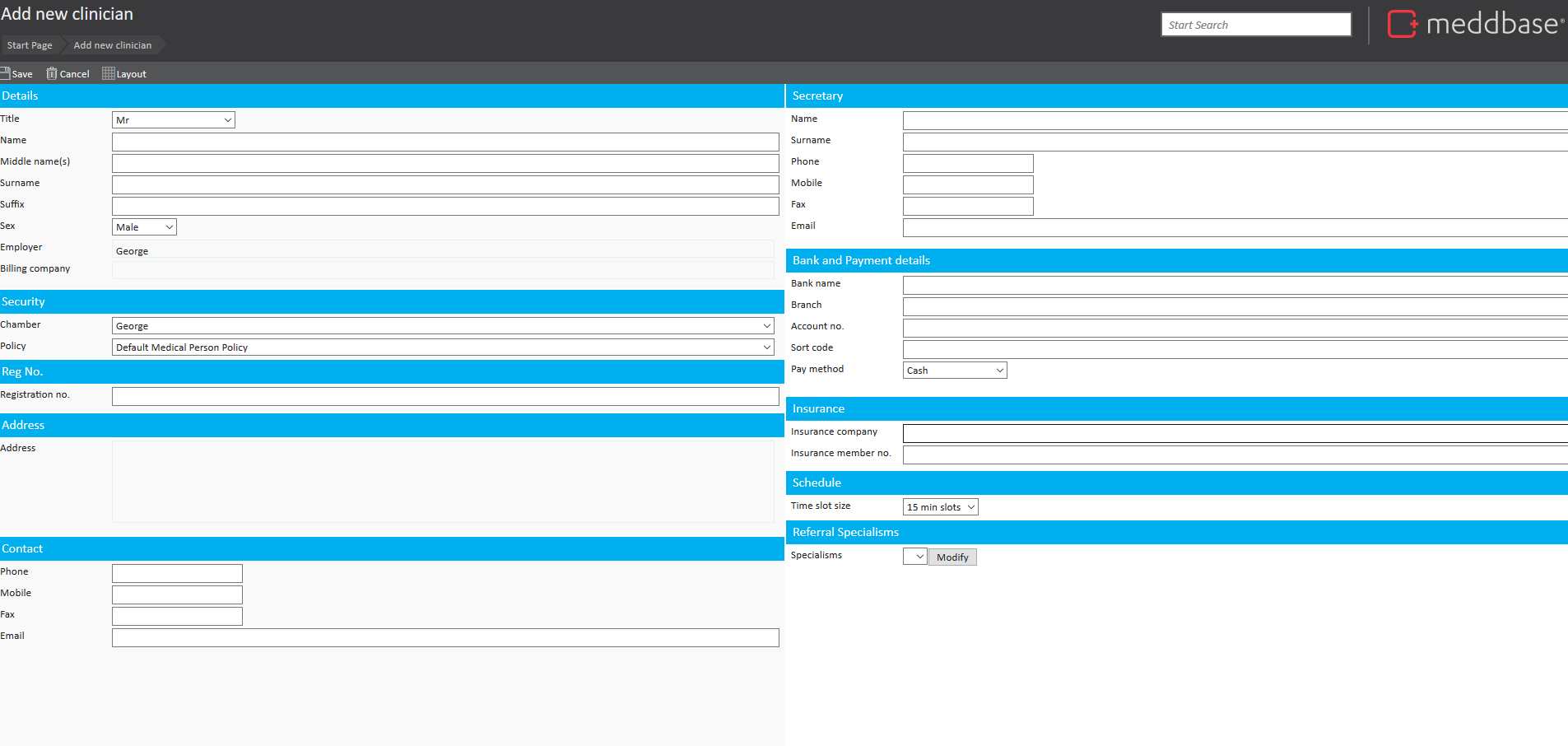Open the Specialisms dropdown
This screenshot has height=746, width=1568.
click(914, 557)
